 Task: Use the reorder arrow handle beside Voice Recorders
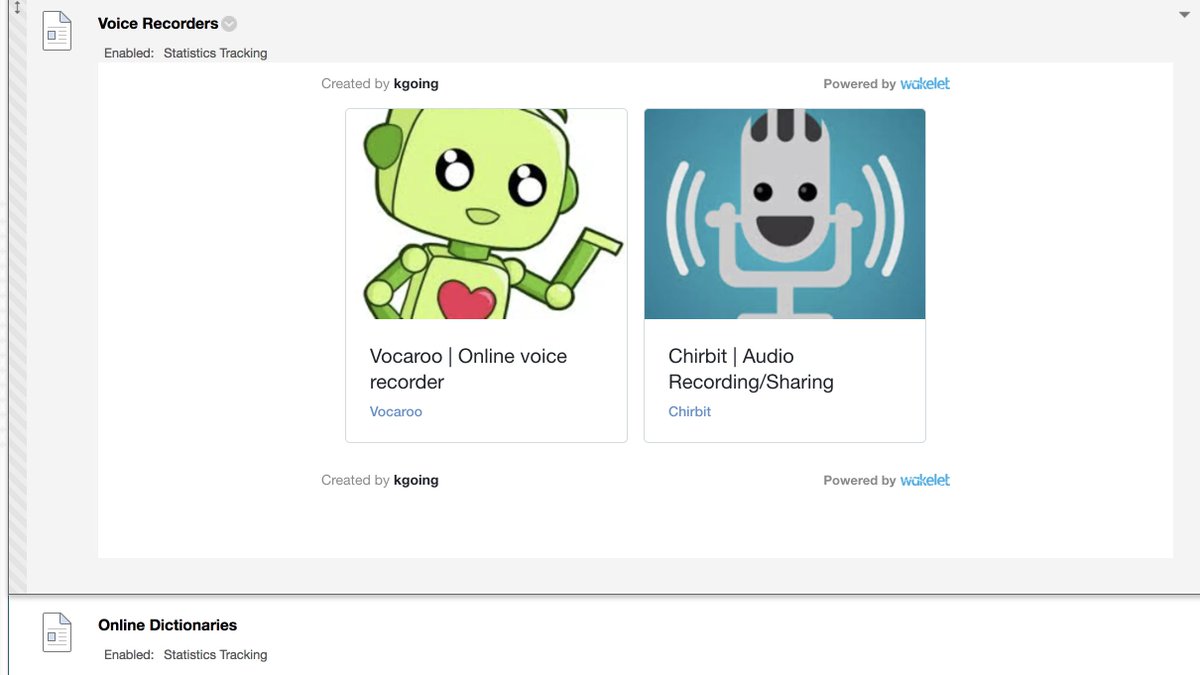[x=17, y=7]
